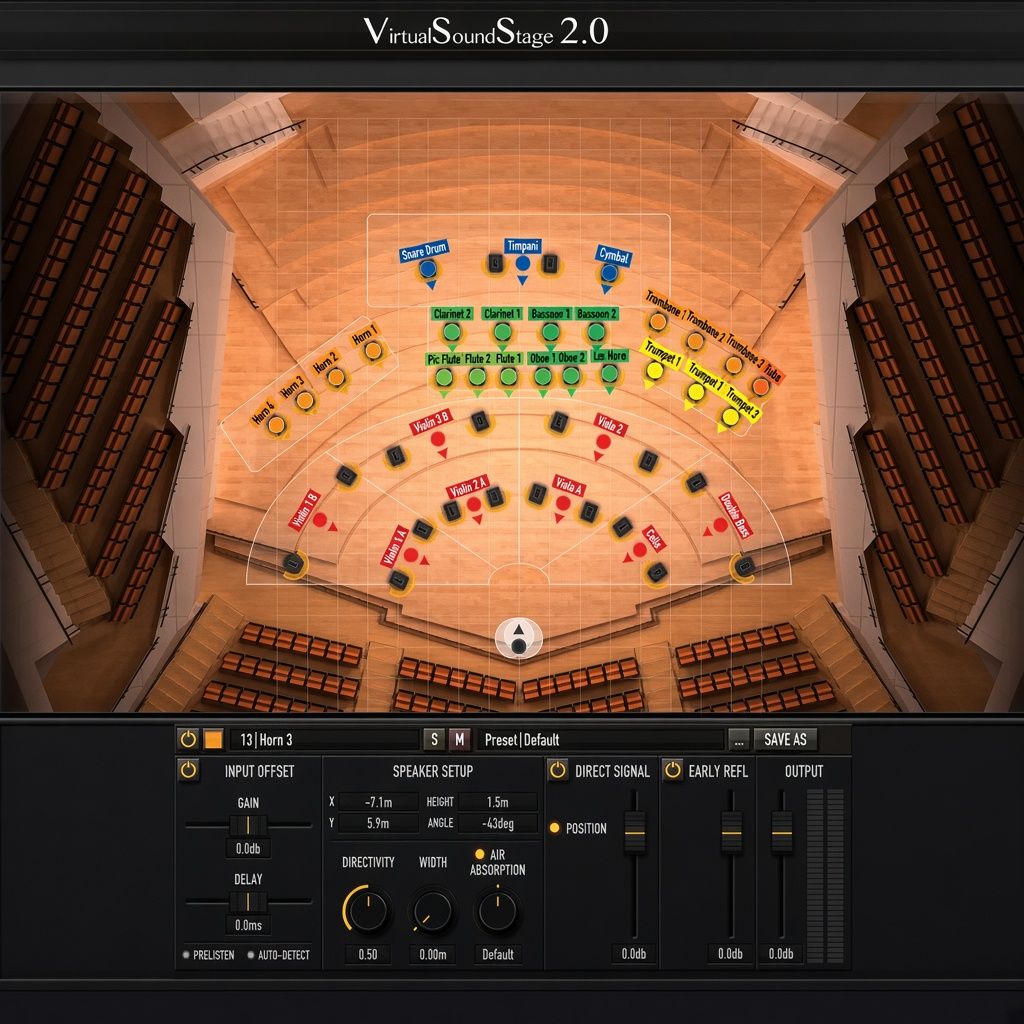The image size is (1024, 1024).
Task: Select the Viola A marker
Action: coord(563,503)
